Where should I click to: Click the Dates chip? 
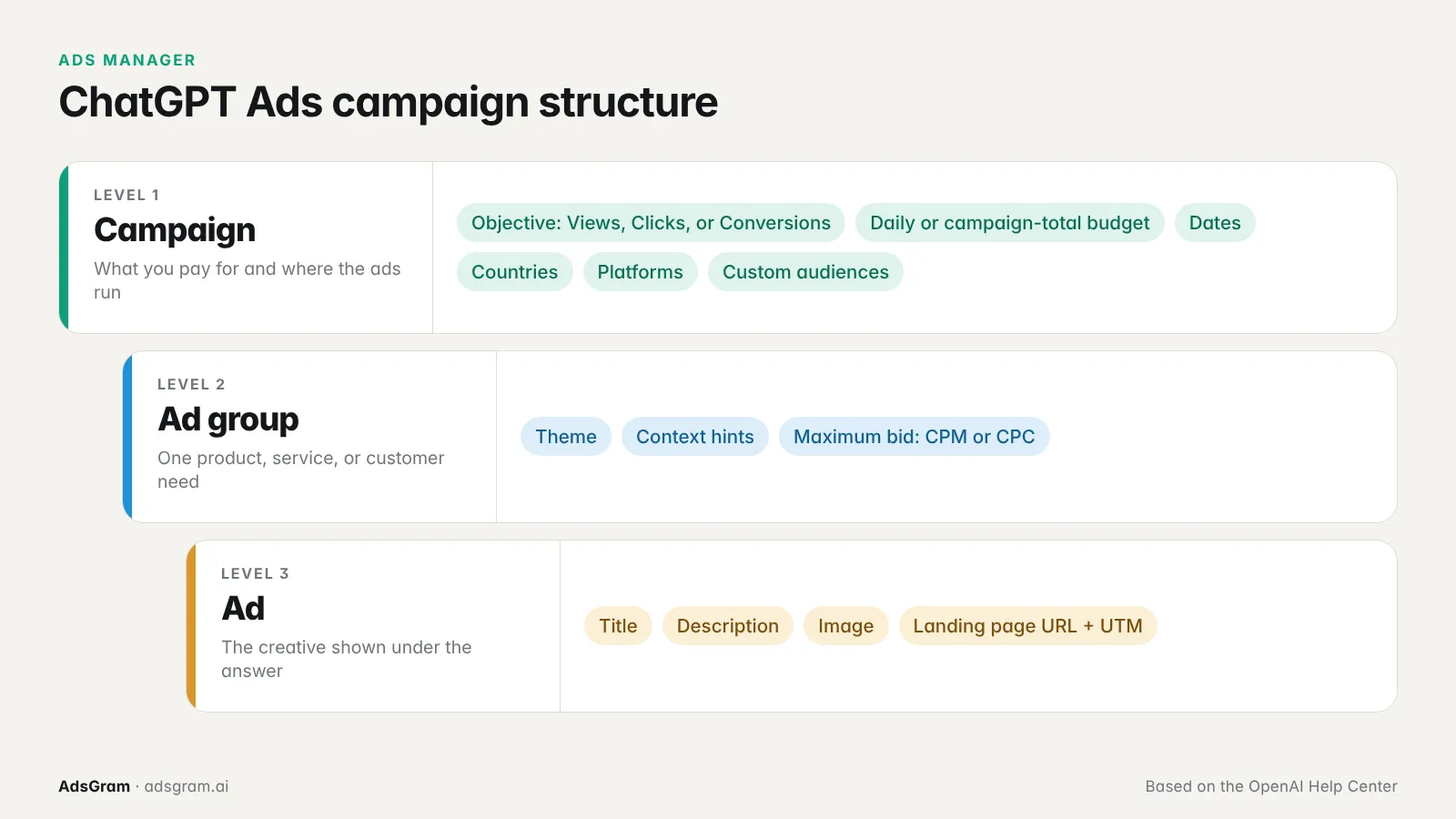[x=1215, y=223]
